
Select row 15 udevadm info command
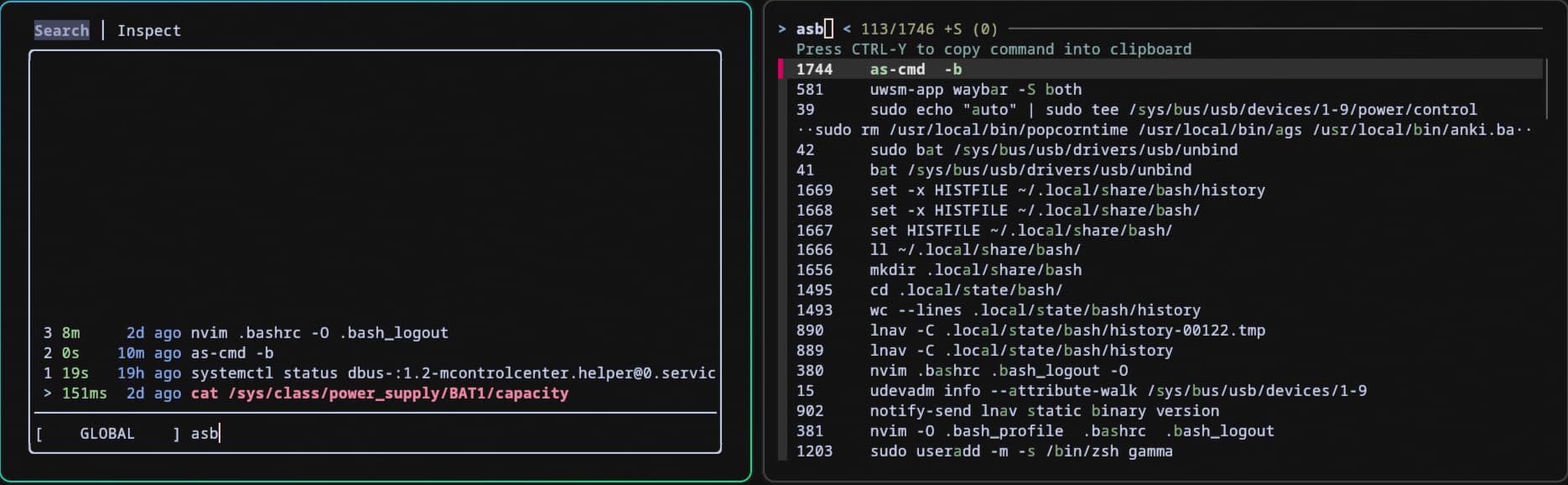[x=1160, y=391]
